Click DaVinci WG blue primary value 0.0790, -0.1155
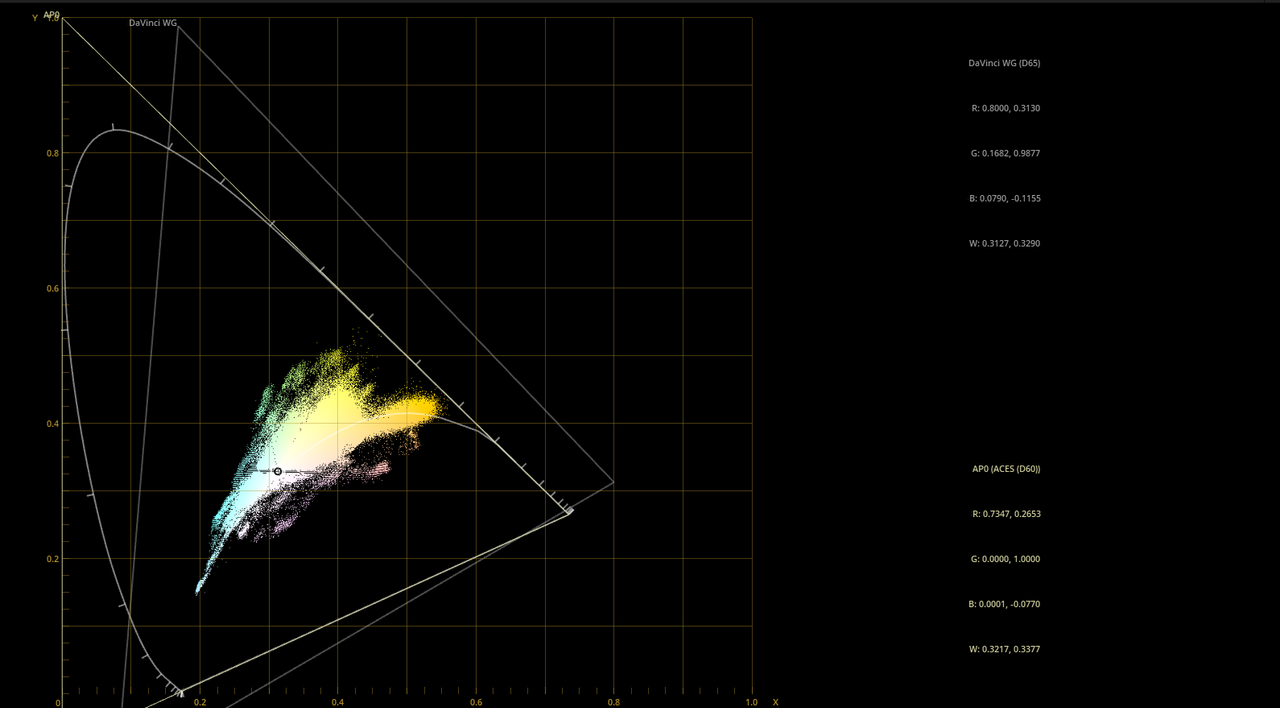Screen dimensions: 1280x708 click(1005, 198)
